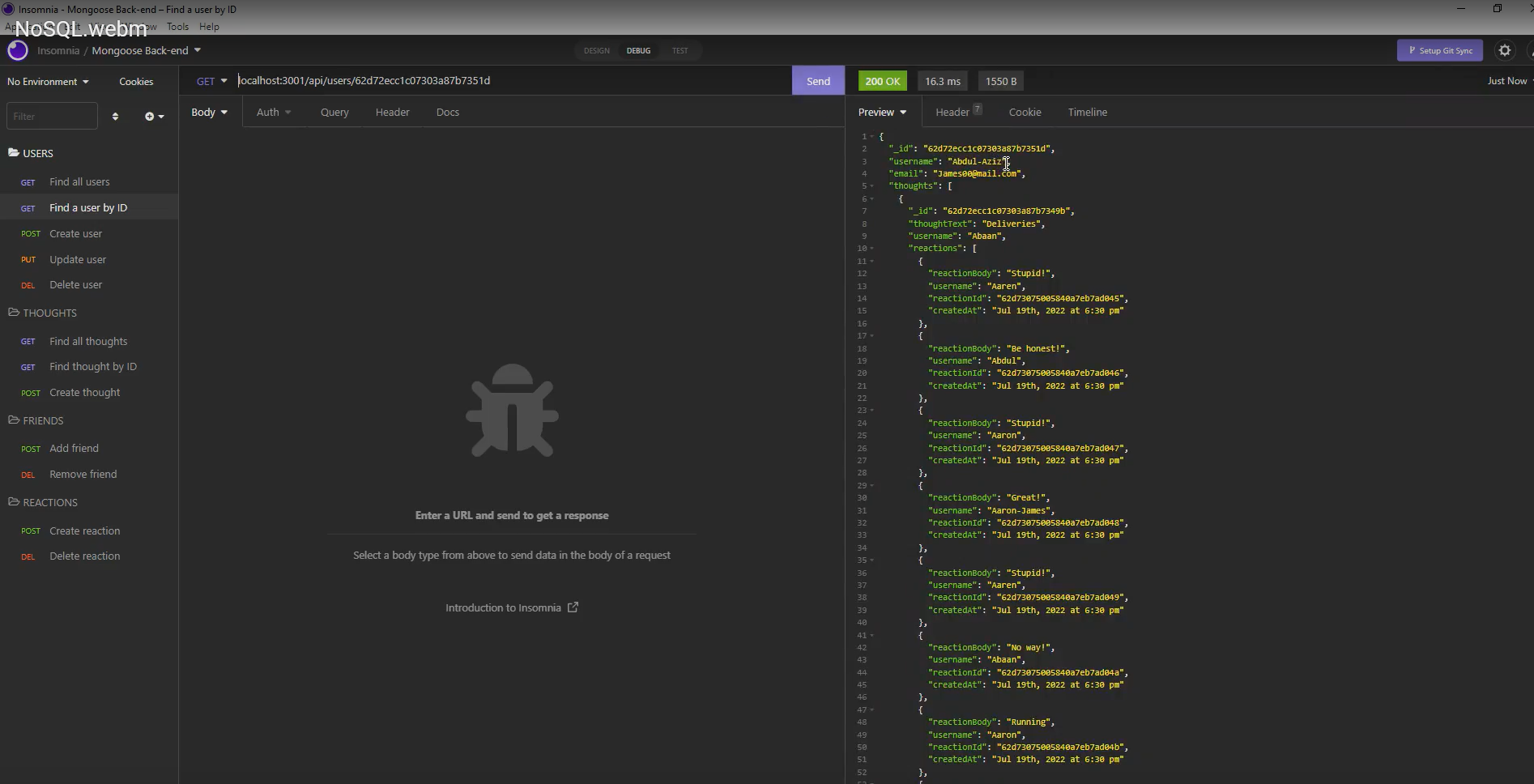Click reactionBody value "Be honest!"
The image size is (1534, 784).
coord(1036,348)
